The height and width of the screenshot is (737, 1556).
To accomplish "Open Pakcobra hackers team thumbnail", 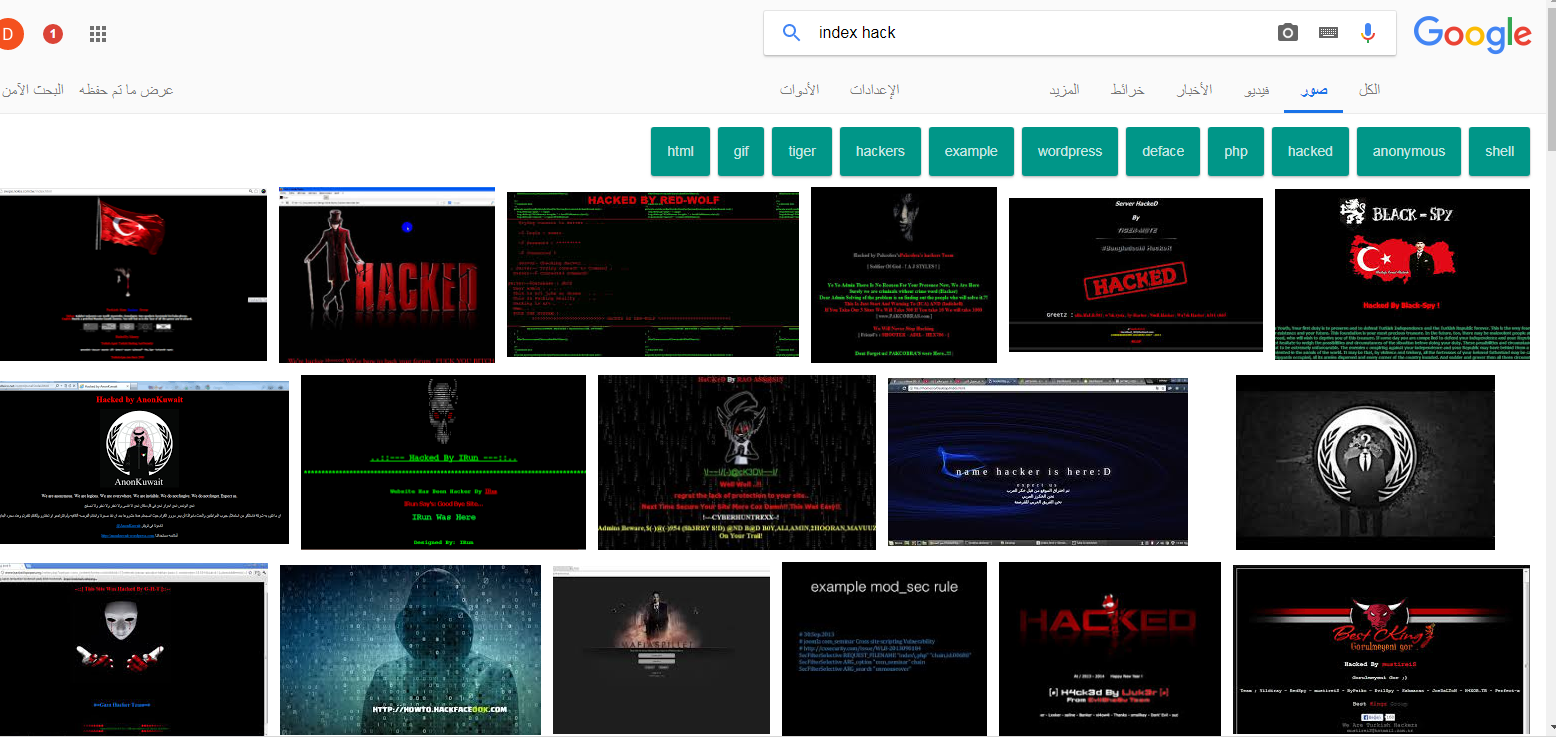I will point(904,275).
